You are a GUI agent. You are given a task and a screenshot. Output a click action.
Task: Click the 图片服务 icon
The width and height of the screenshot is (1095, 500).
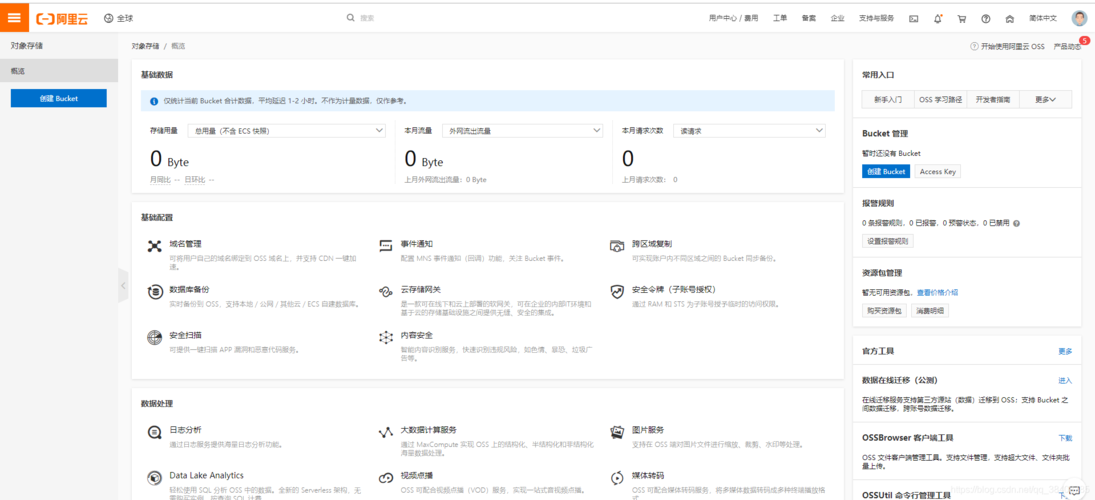tap(617, 432)
